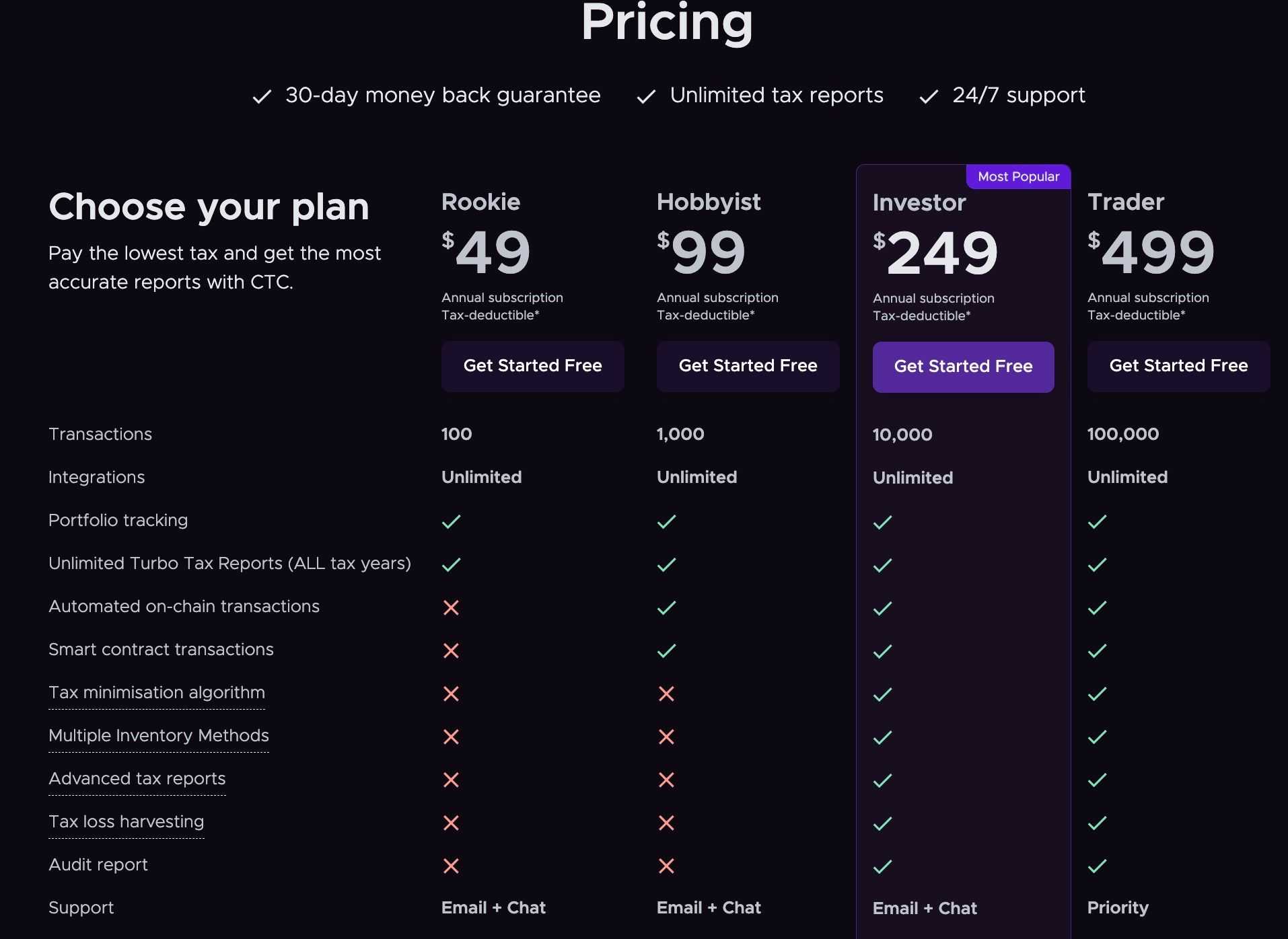The height and width of the screenshot is (939, 1288).
Task: Click the Automated on-chain transactions X under Rookie
Action: coord(452,607)
